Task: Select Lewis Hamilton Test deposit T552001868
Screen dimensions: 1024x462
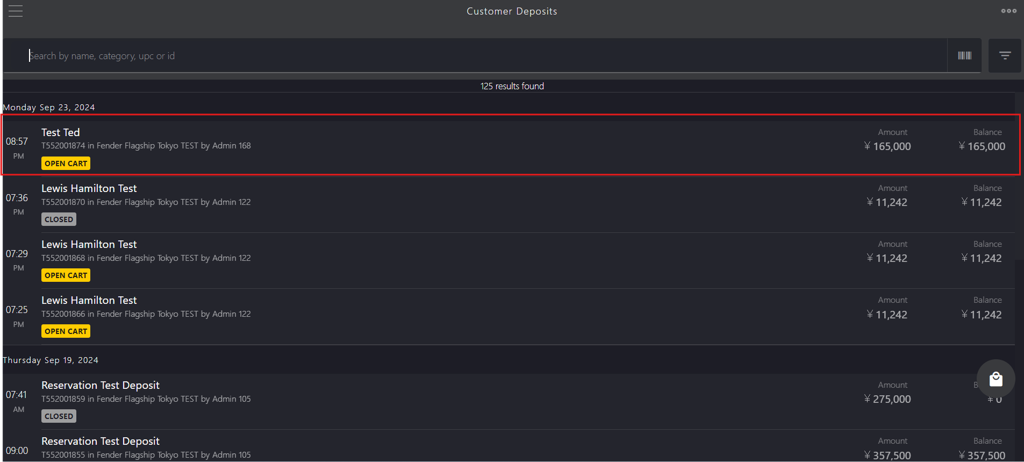Action: [509, 261]
